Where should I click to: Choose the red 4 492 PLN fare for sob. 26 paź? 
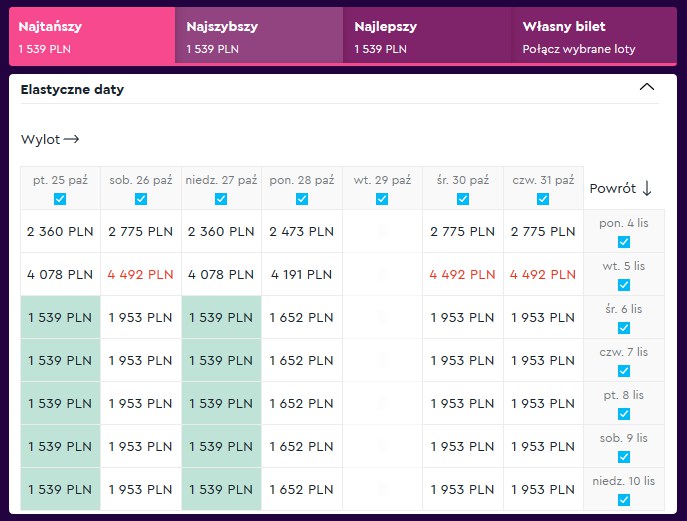coord(141,274)
